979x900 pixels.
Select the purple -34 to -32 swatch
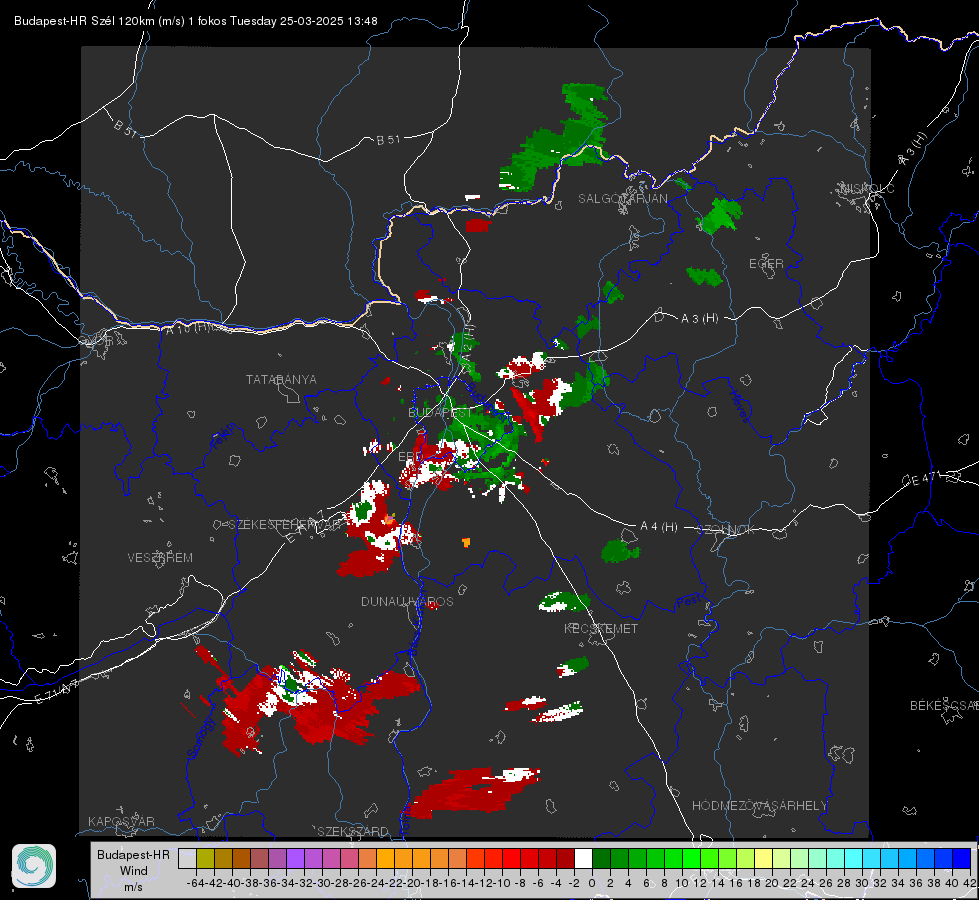pos(295,858)
